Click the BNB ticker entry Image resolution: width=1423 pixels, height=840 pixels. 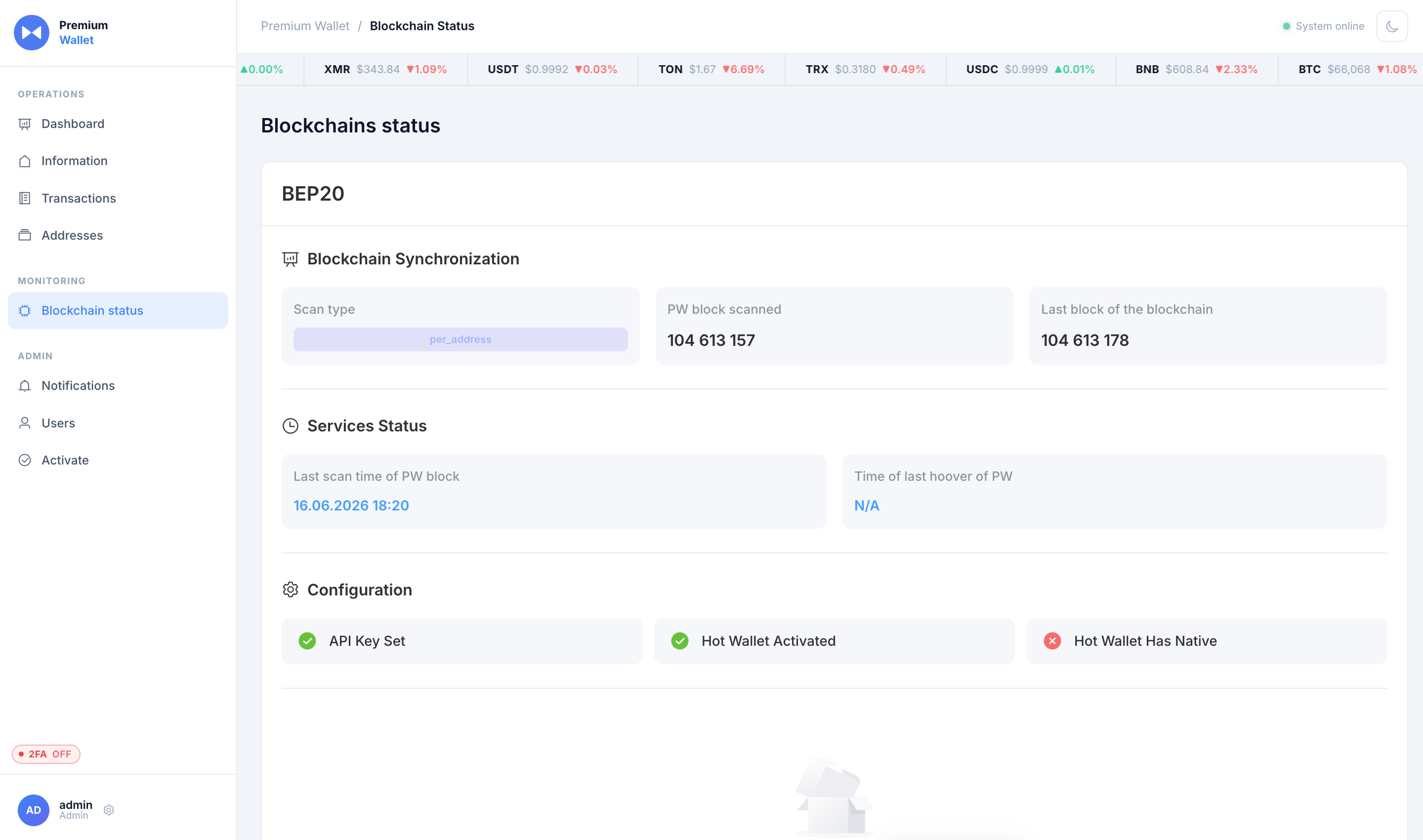[1197, 69]
